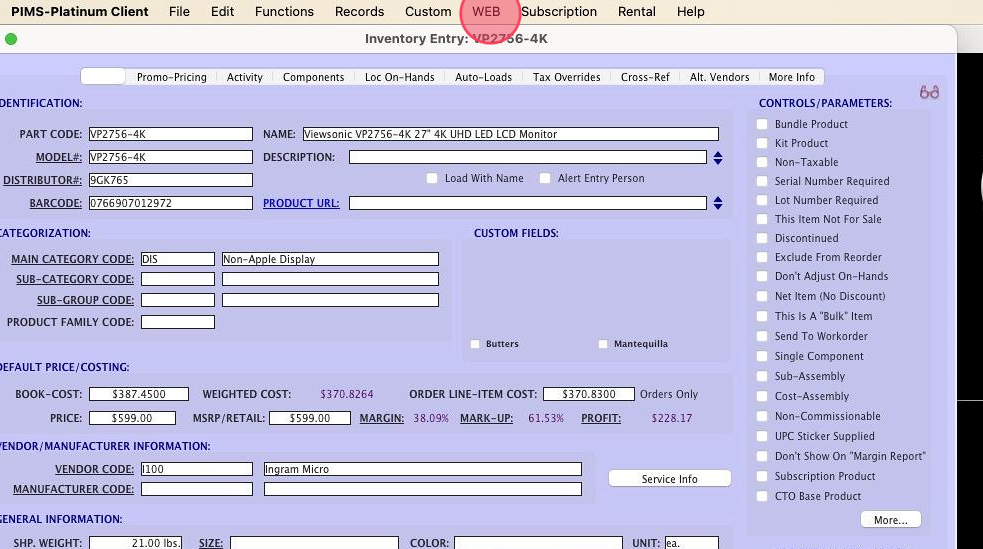
Task: Toggle the Non-Taxable checkbox
Action: 762,162
